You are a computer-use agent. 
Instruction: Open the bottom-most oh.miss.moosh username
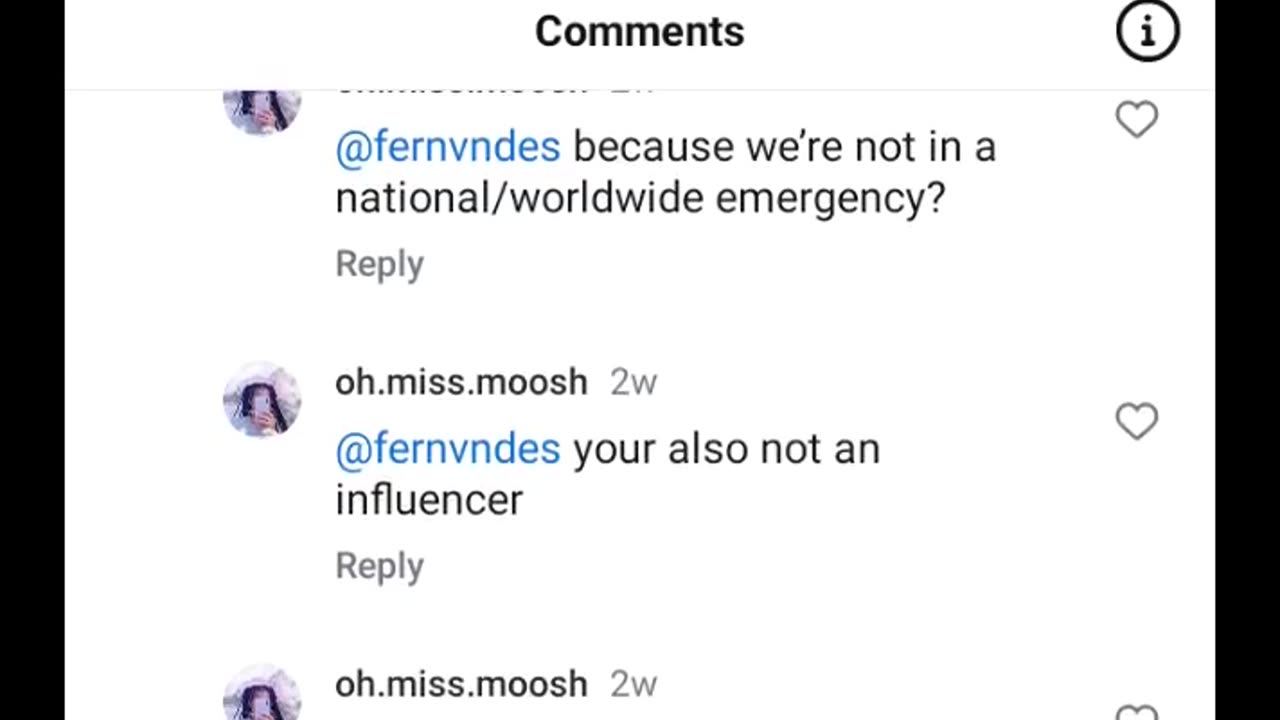click(x=461, y=684)
